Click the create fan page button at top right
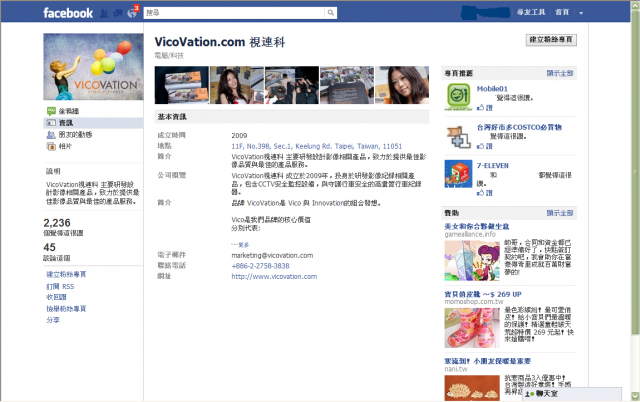 tap(551, 40)
